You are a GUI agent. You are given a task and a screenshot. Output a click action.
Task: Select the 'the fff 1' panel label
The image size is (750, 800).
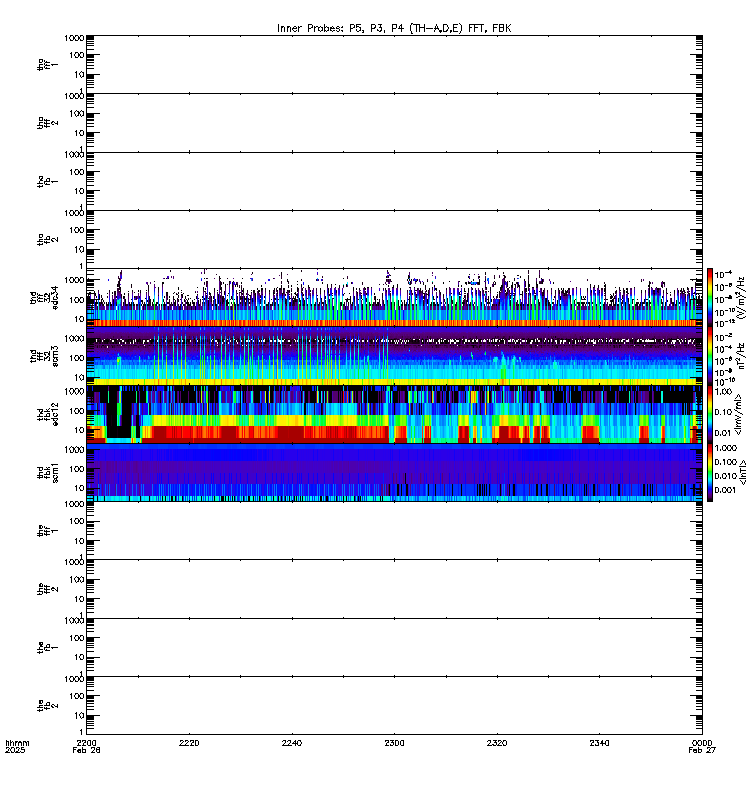(47, 531)
